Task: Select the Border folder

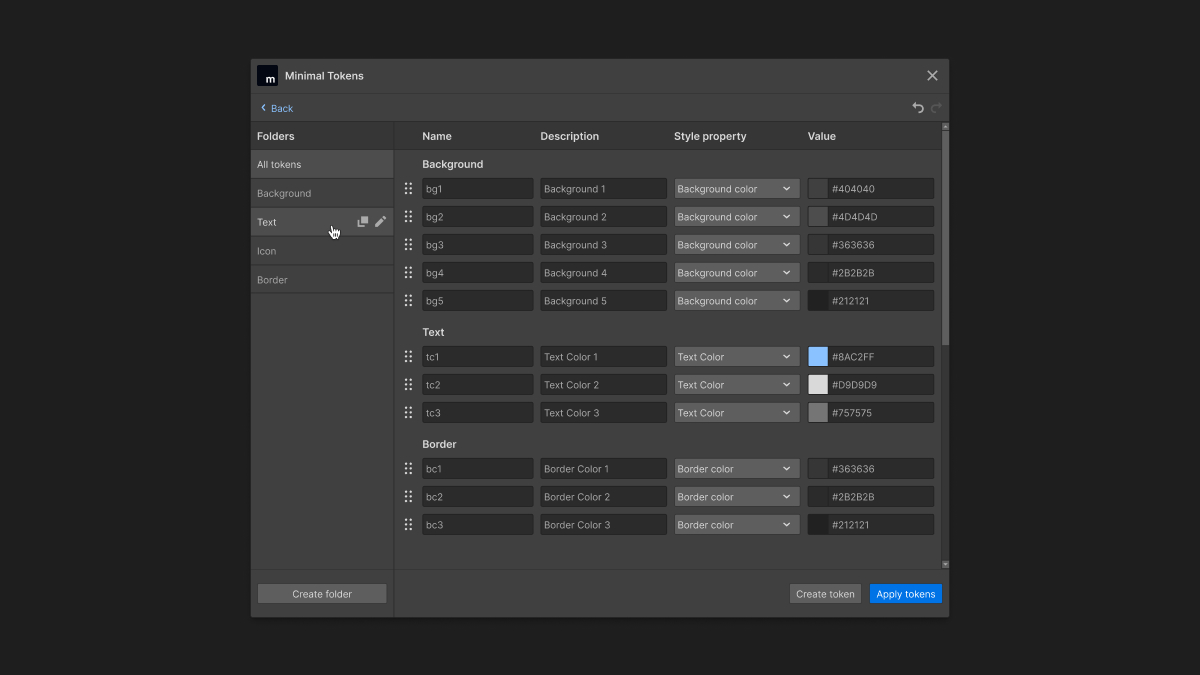Action: pos(322,280)
